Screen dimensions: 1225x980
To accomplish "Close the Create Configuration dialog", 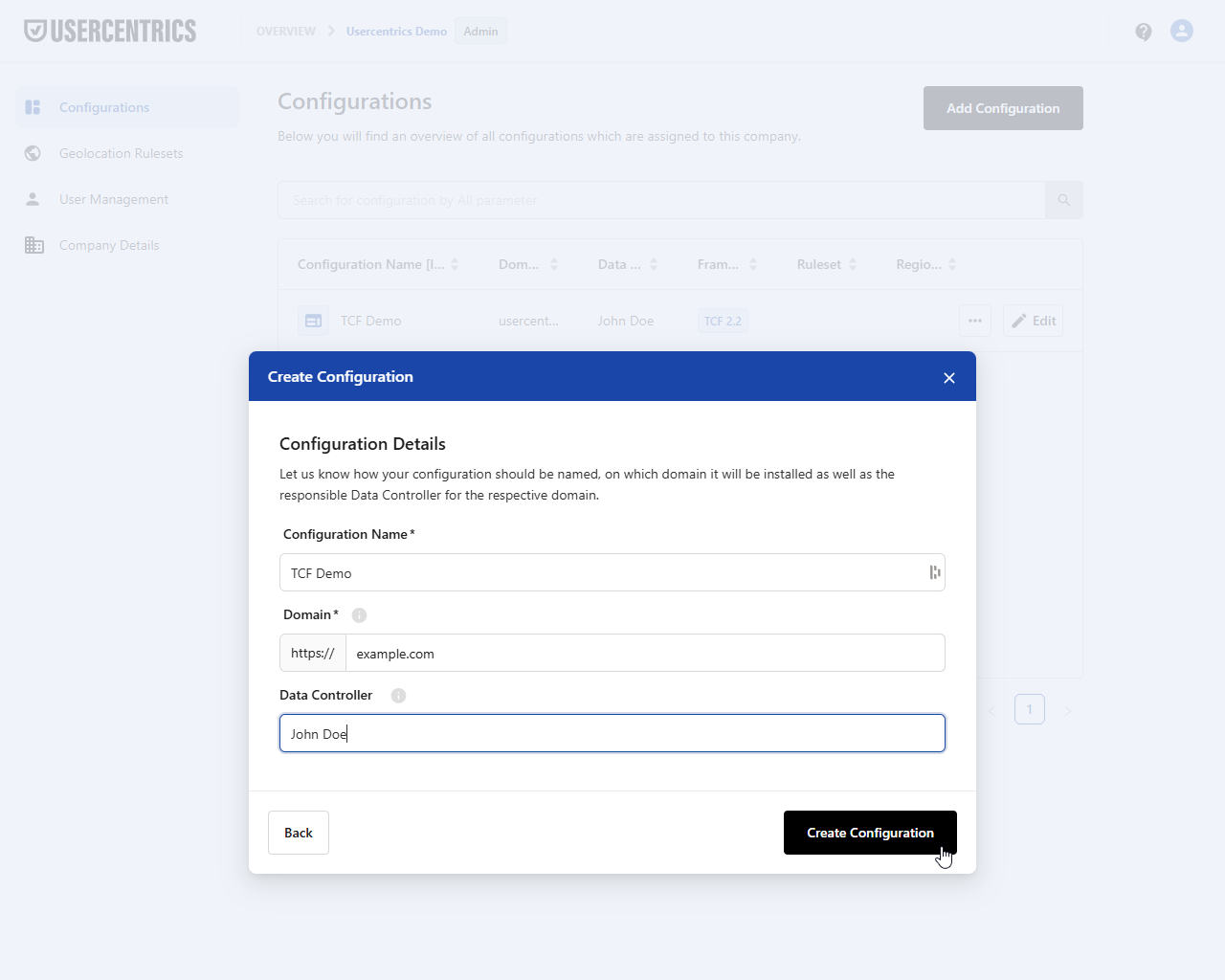I will (x=949, y=378).
